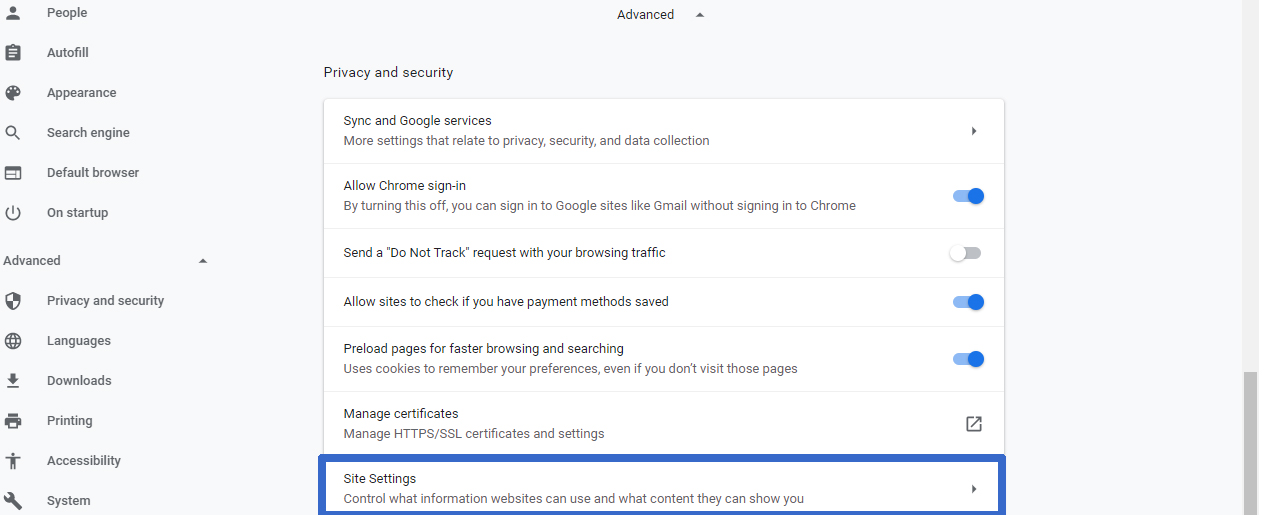Open the Downloads settings section
The width and height of the screenshot is (1271, 515).
coord(79,381)
